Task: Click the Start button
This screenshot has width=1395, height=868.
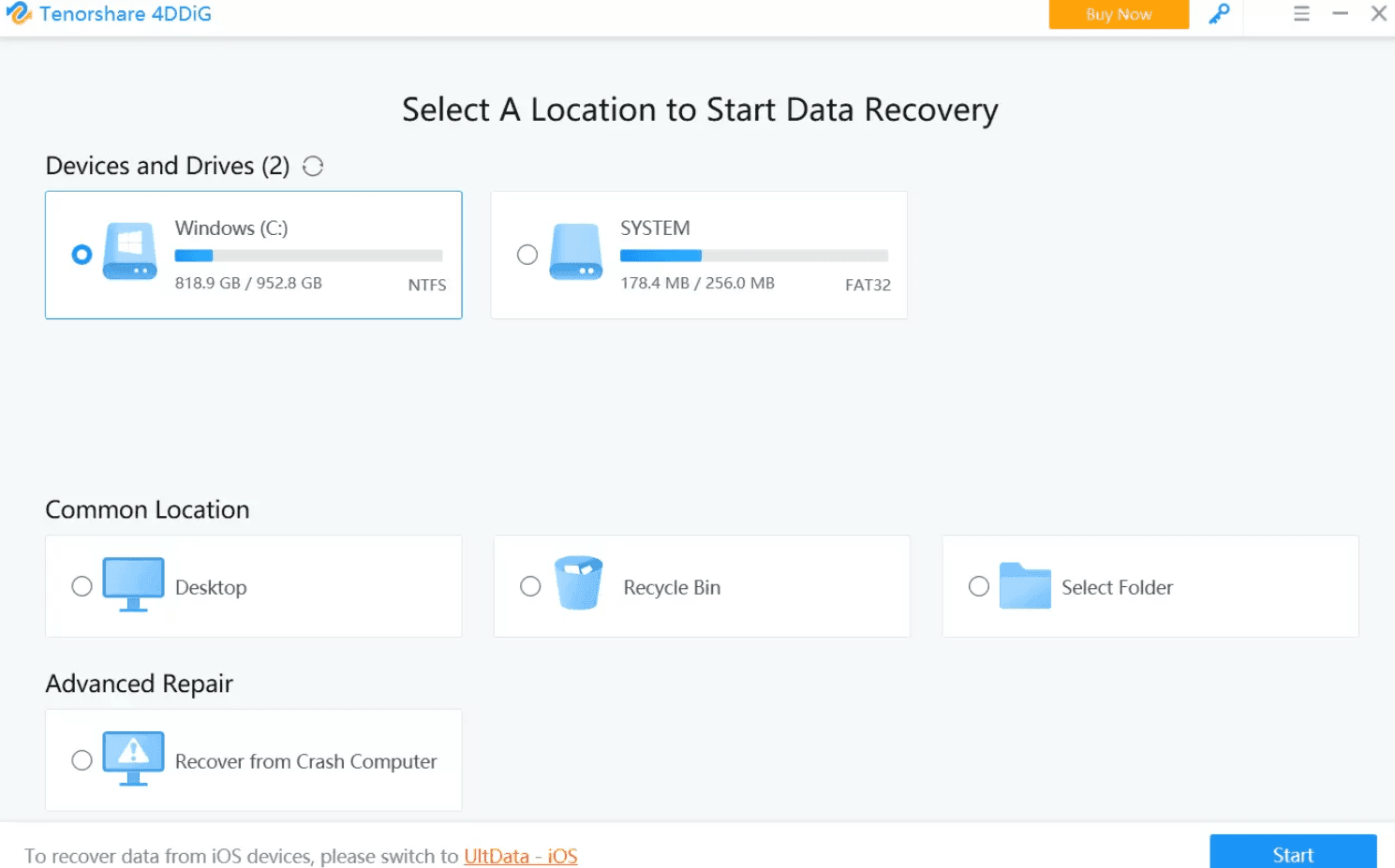Action: pos(1293,853)
